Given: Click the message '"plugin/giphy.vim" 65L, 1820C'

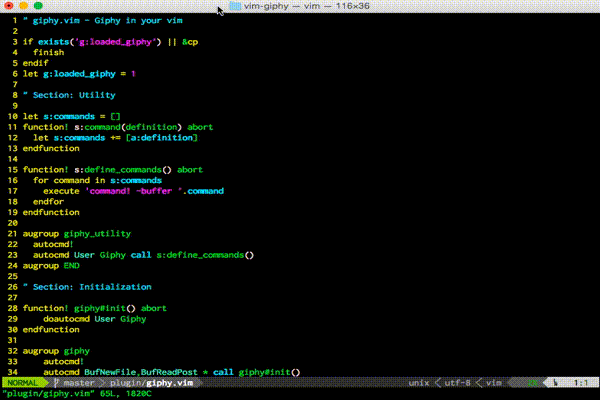Looking at the screenshot, I should [x=77, y=393].
